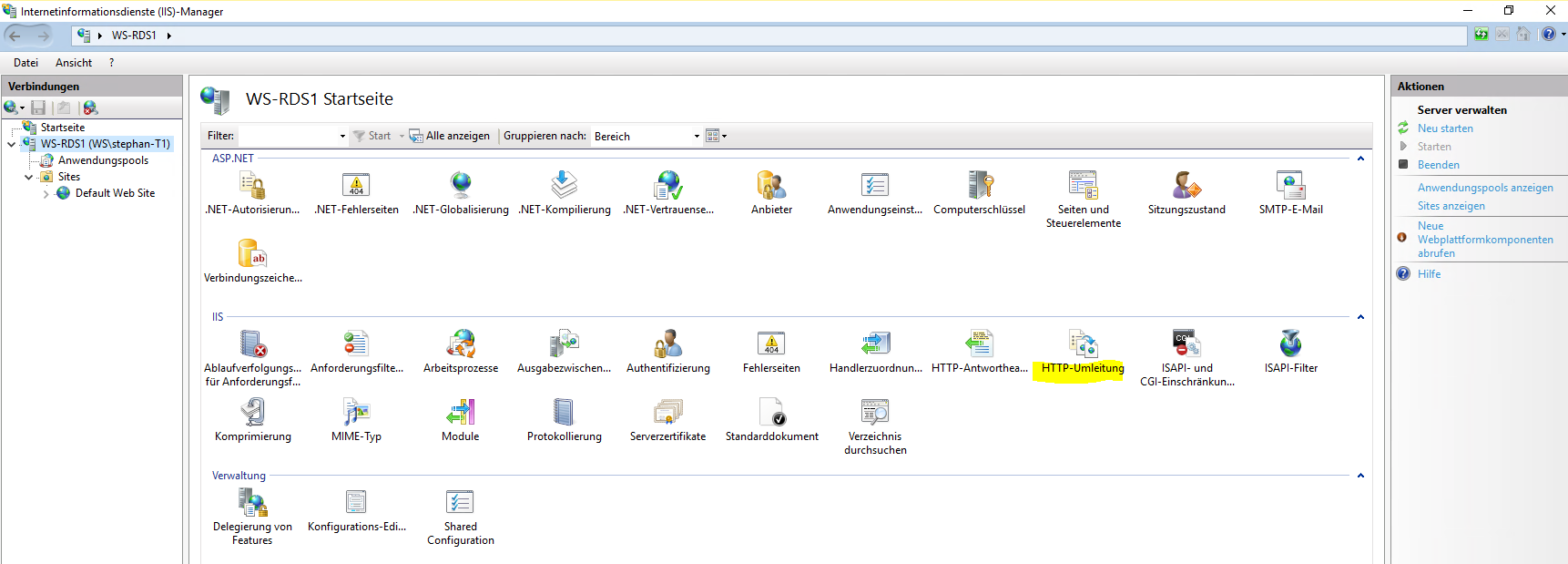Open the .NET-Kompilierung feature
The width and height of the screenshot is (1568, 564).
pos(565,193)
